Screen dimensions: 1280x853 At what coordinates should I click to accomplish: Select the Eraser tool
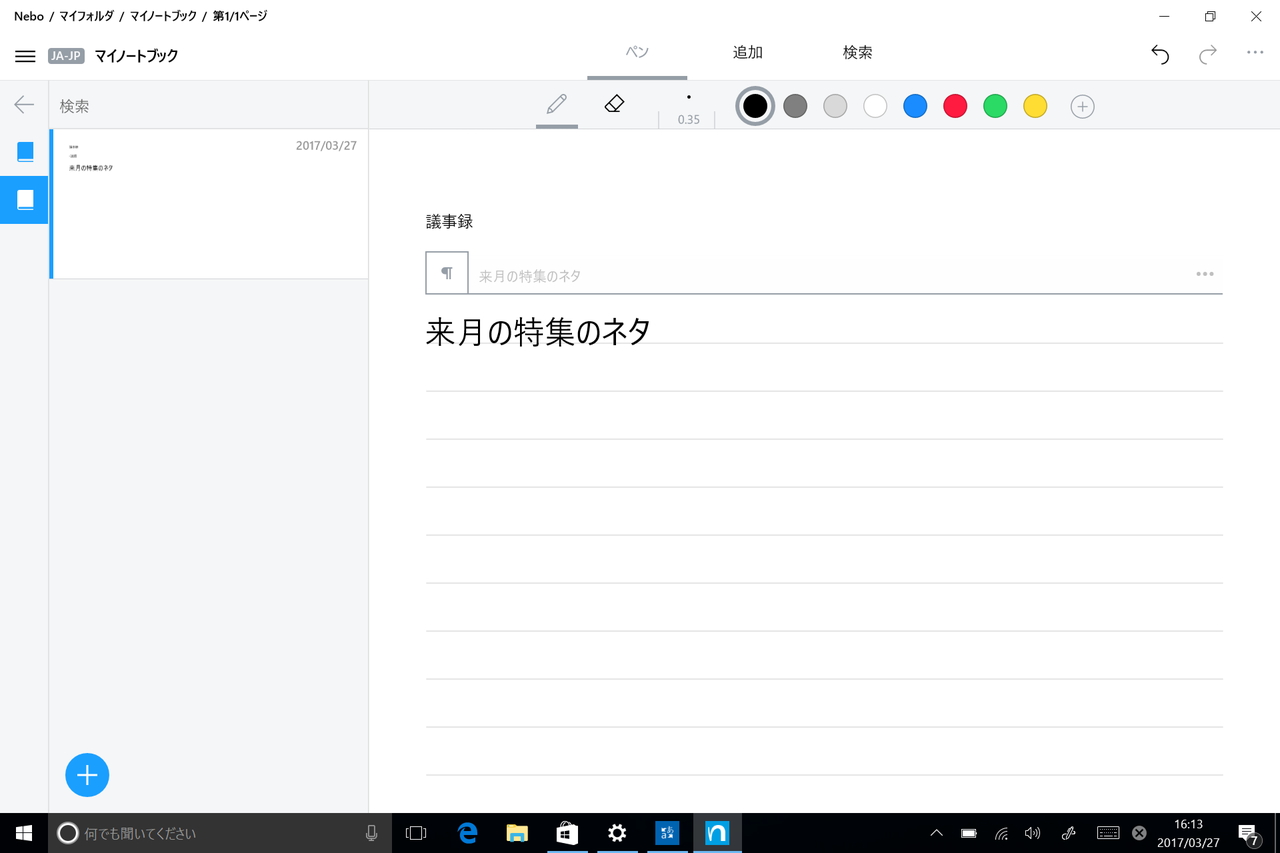[614, 104]
